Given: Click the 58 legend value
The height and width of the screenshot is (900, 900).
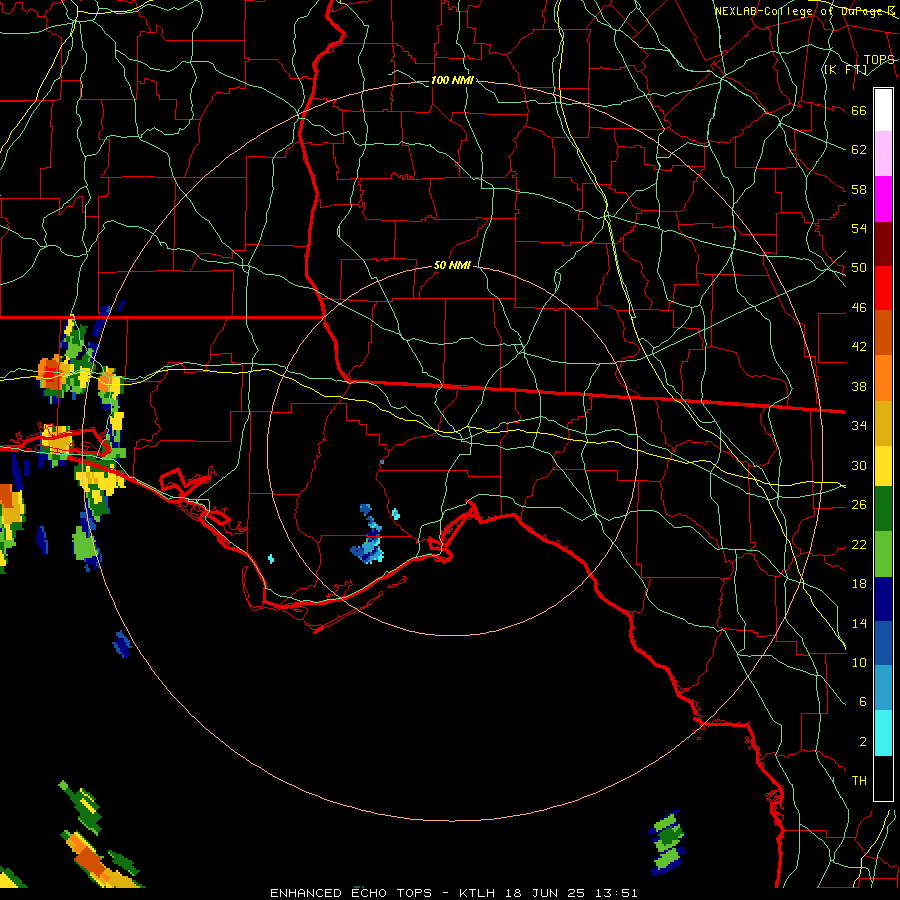Looking at the screenshot, I should tap(859, 189).
